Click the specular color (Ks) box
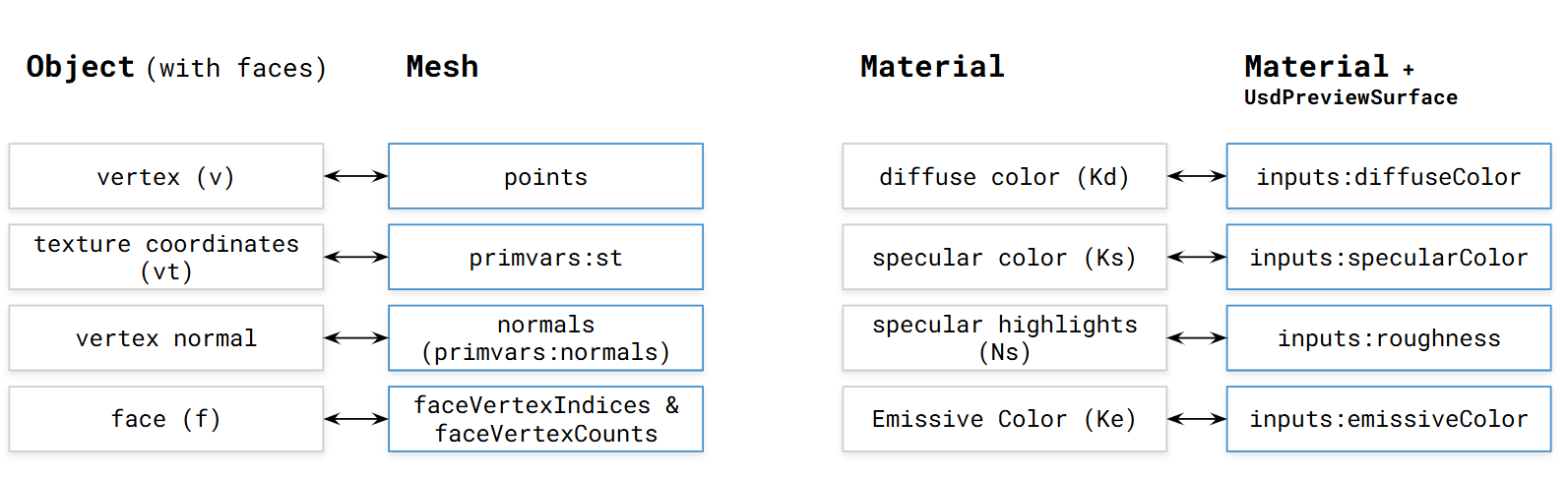Viewport: 1568px width, 479px height. click(1004, 257)
